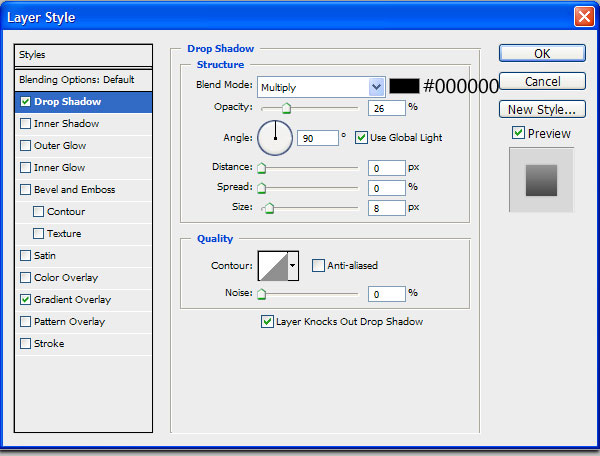This screenshot has width=600, height=456.
Task: Select the Styles list header
Action: tap(83, 55)
